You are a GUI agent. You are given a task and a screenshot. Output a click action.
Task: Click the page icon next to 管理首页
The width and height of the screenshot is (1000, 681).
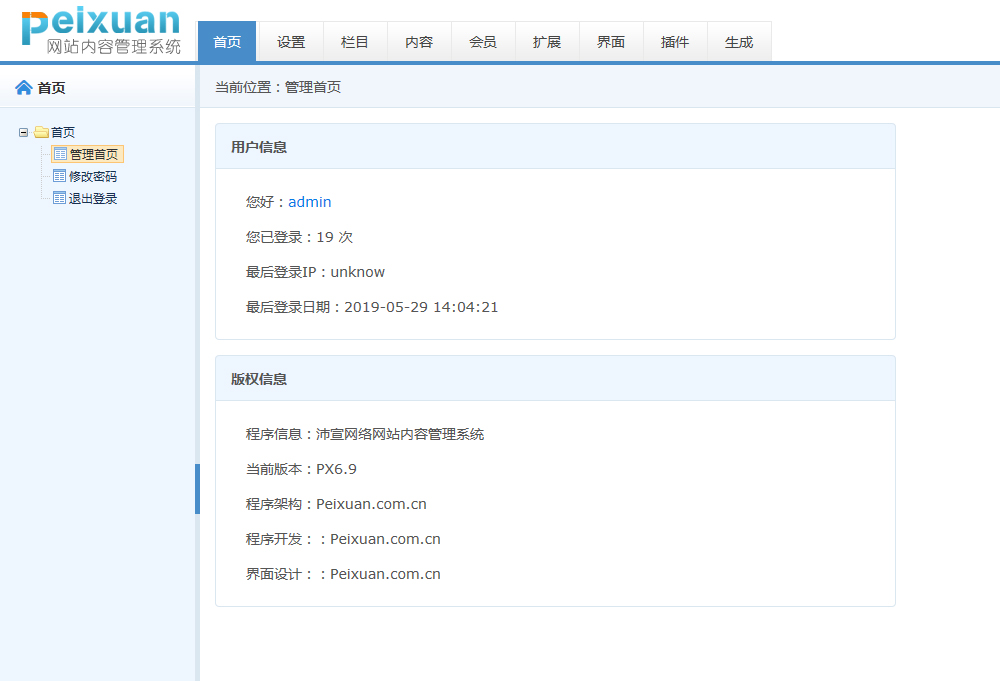(x=60, y=154)
